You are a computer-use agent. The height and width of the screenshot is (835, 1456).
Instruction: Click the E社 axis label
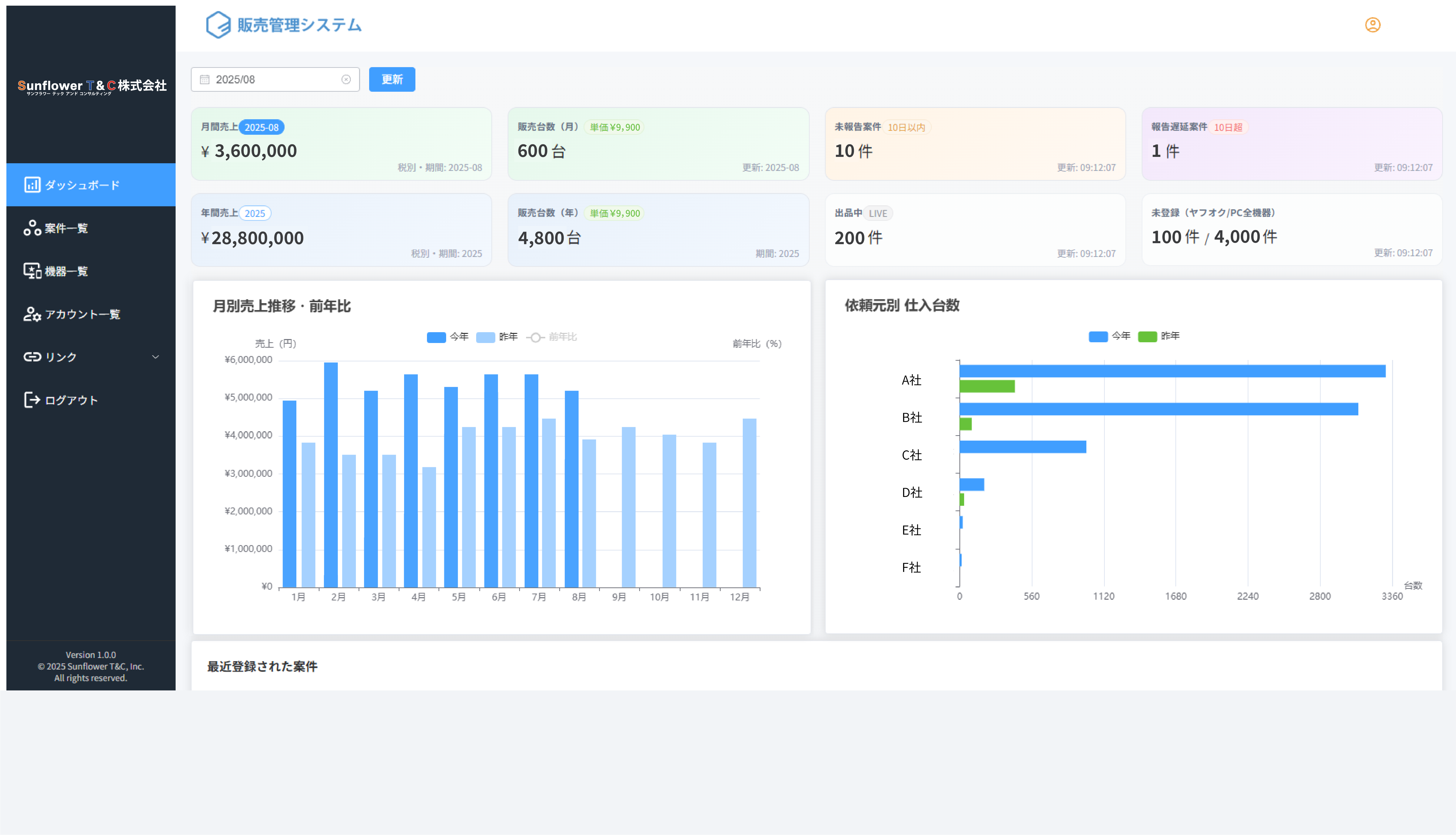(x=911, y=530)
